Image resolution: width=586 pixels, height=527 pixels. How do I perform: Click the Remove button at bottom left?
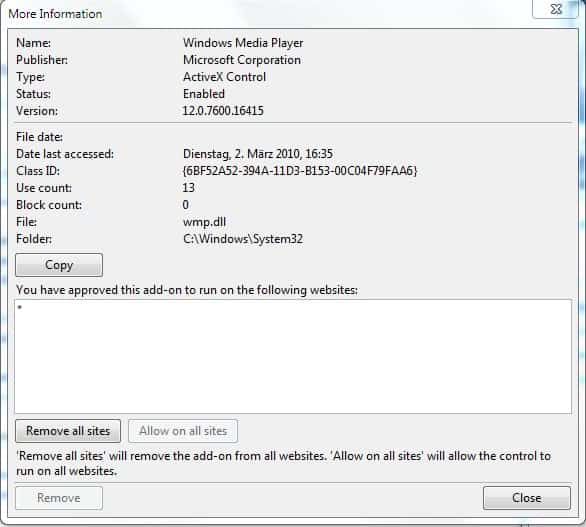[x=59, y=498]
